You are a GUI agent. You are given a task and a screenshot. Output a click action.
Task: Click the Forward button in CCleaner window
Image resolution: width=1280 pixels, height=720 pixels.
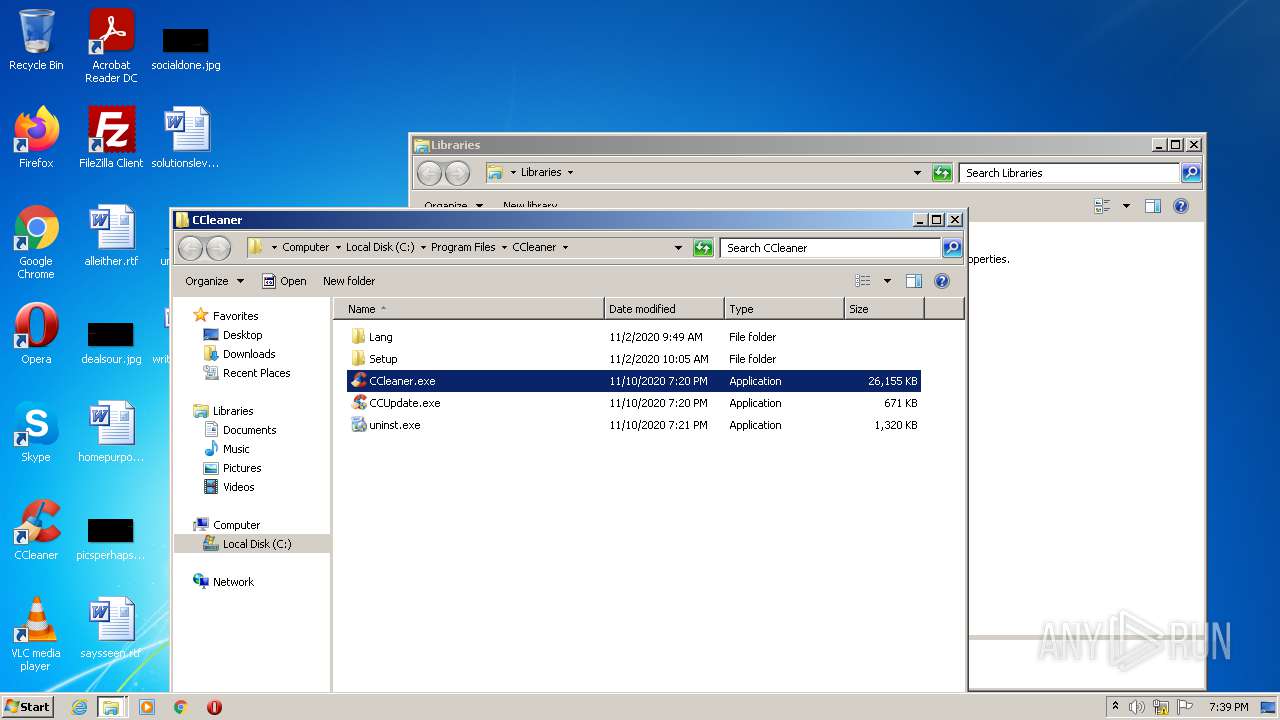click(218, 248)
